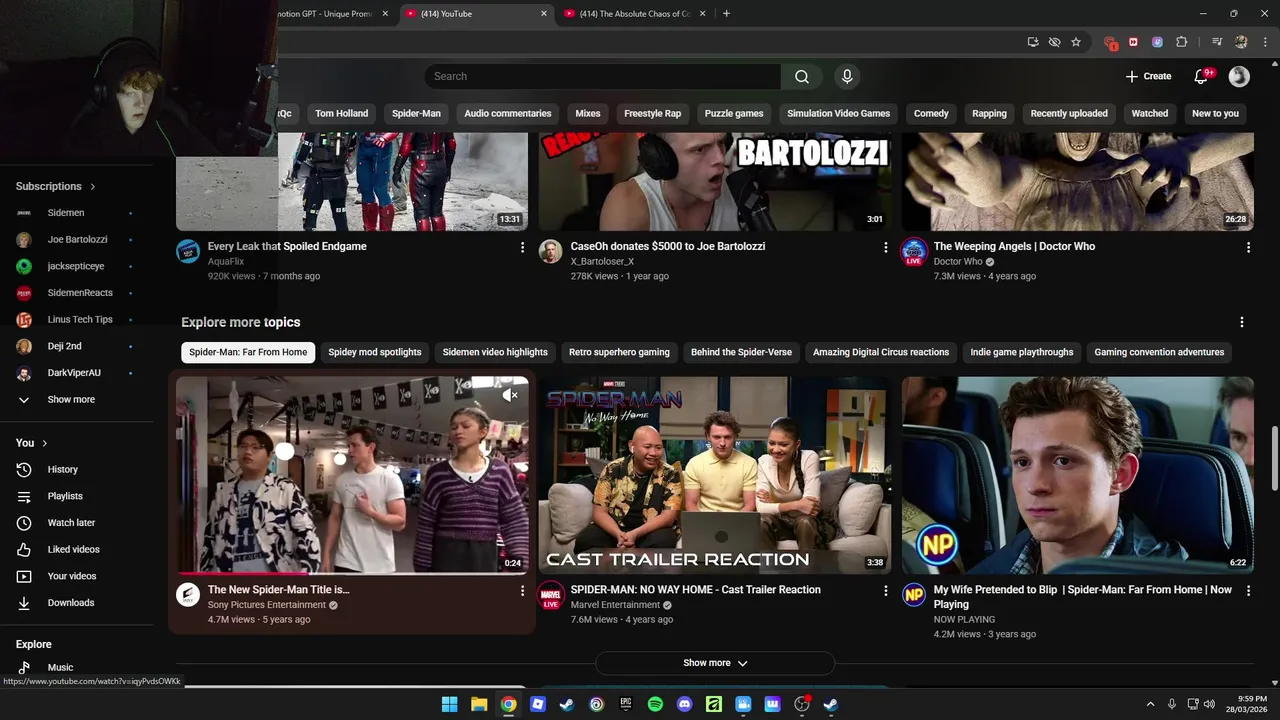Open Windows Start menu

click(x=450, y=704)
